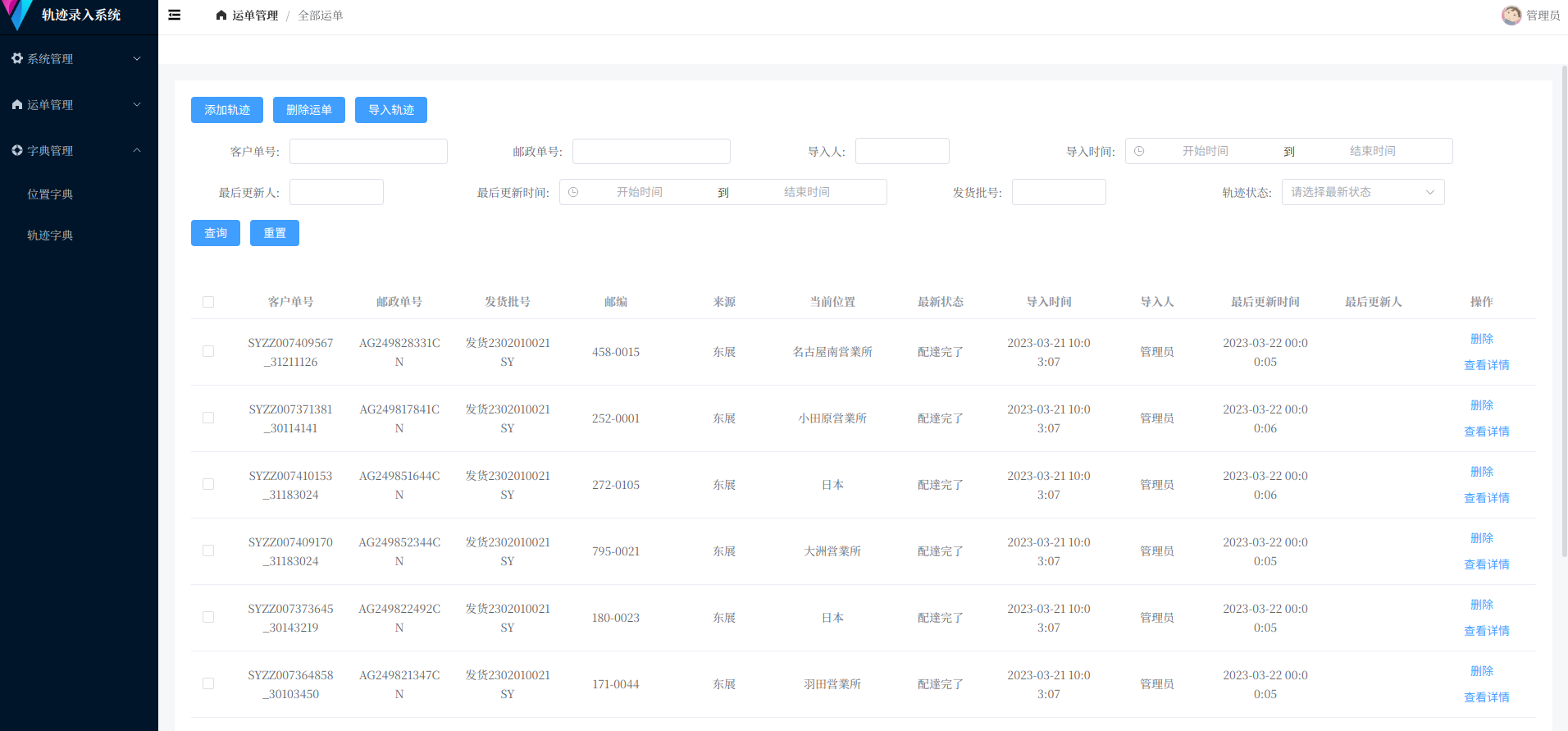
Task: Click clock icon in 导入时间 range picker
Action: coord(1139,151)
